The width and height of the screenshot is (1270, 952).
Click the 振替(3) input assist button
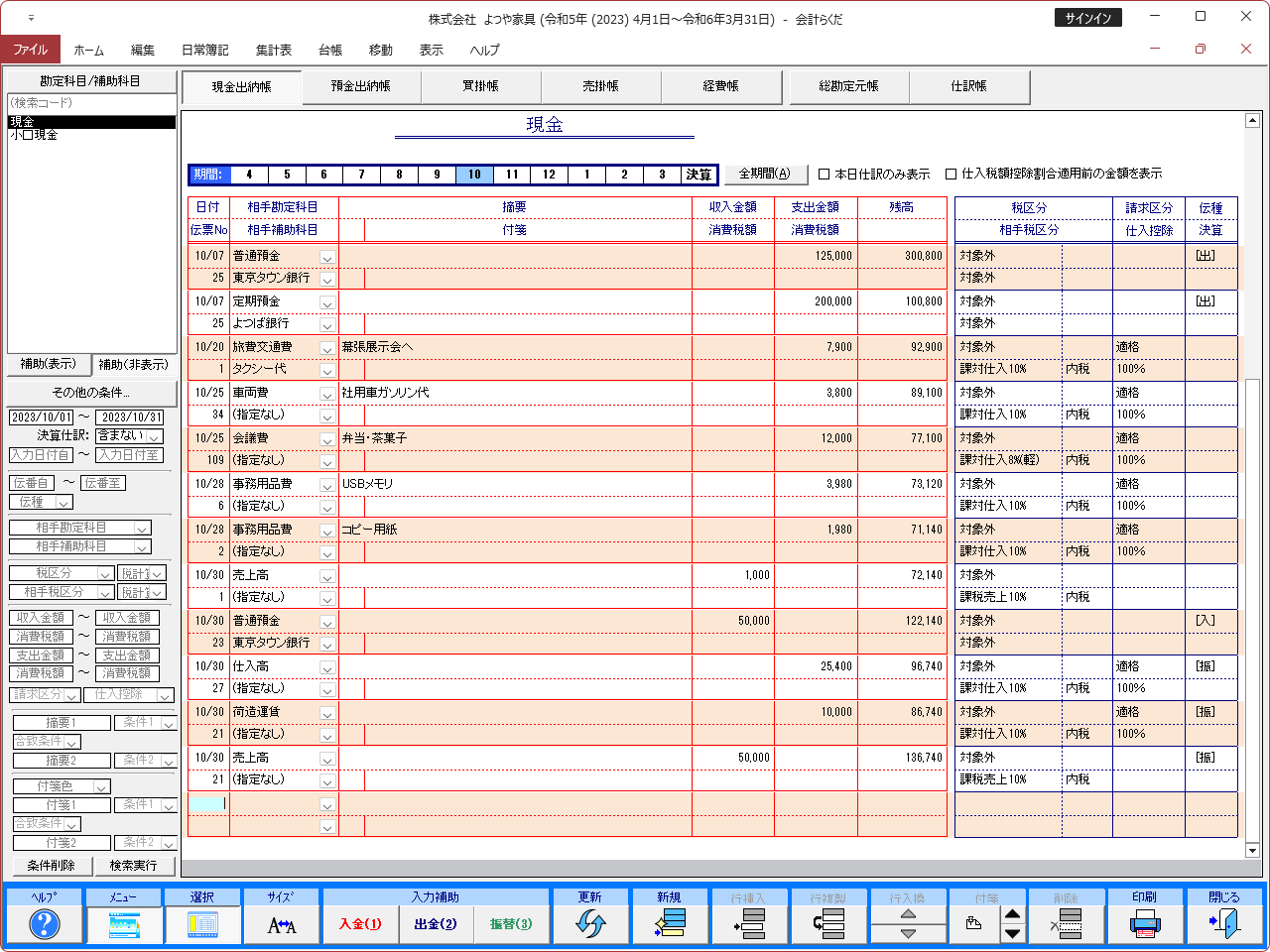[x=511, y=924]
